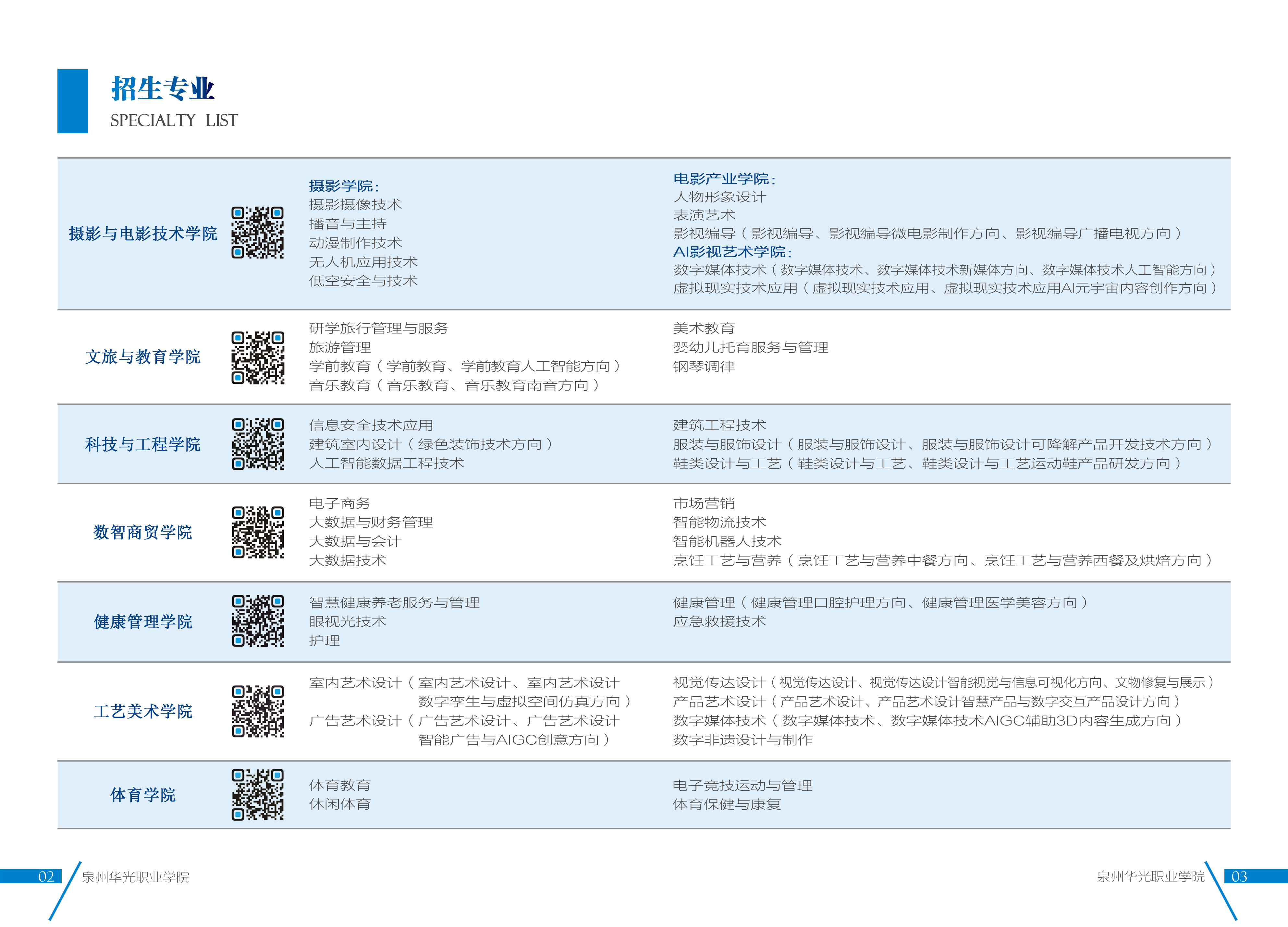The image size is (1288, 927).
Task: Click the page number 02
Action: (x=46, y=876)
